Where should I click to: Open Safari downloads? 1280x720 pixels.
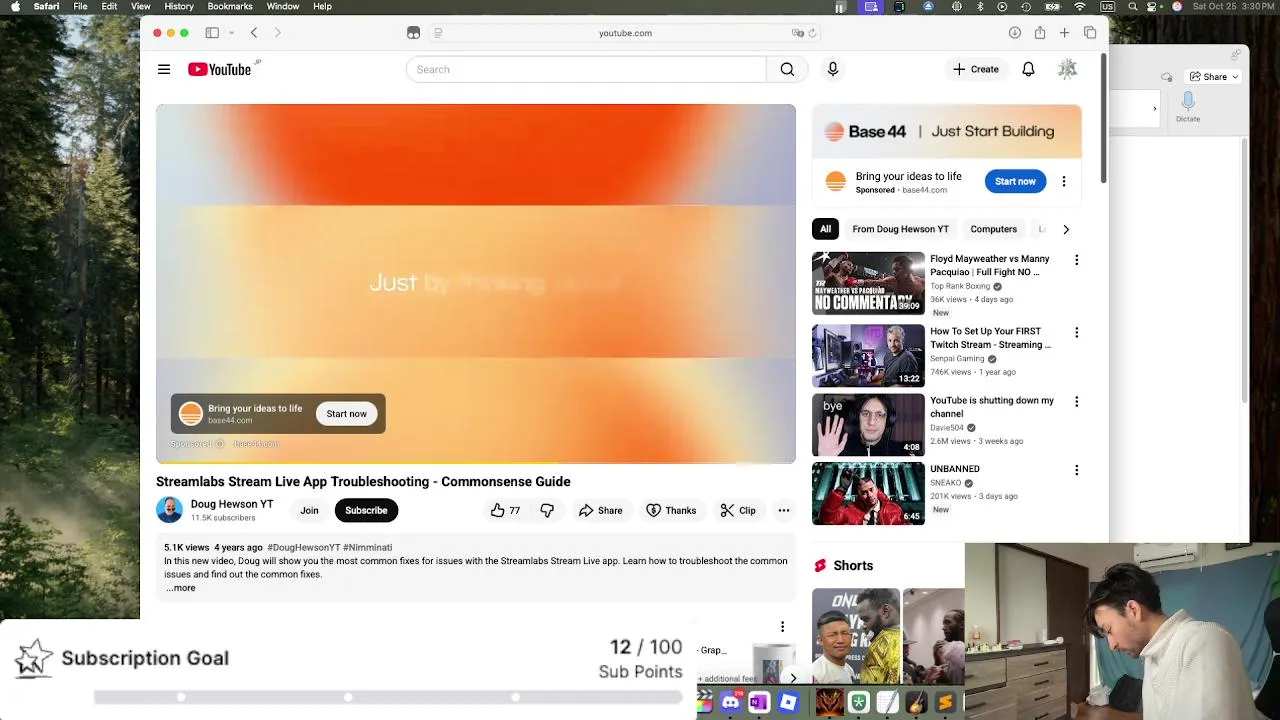(1014, 33)
